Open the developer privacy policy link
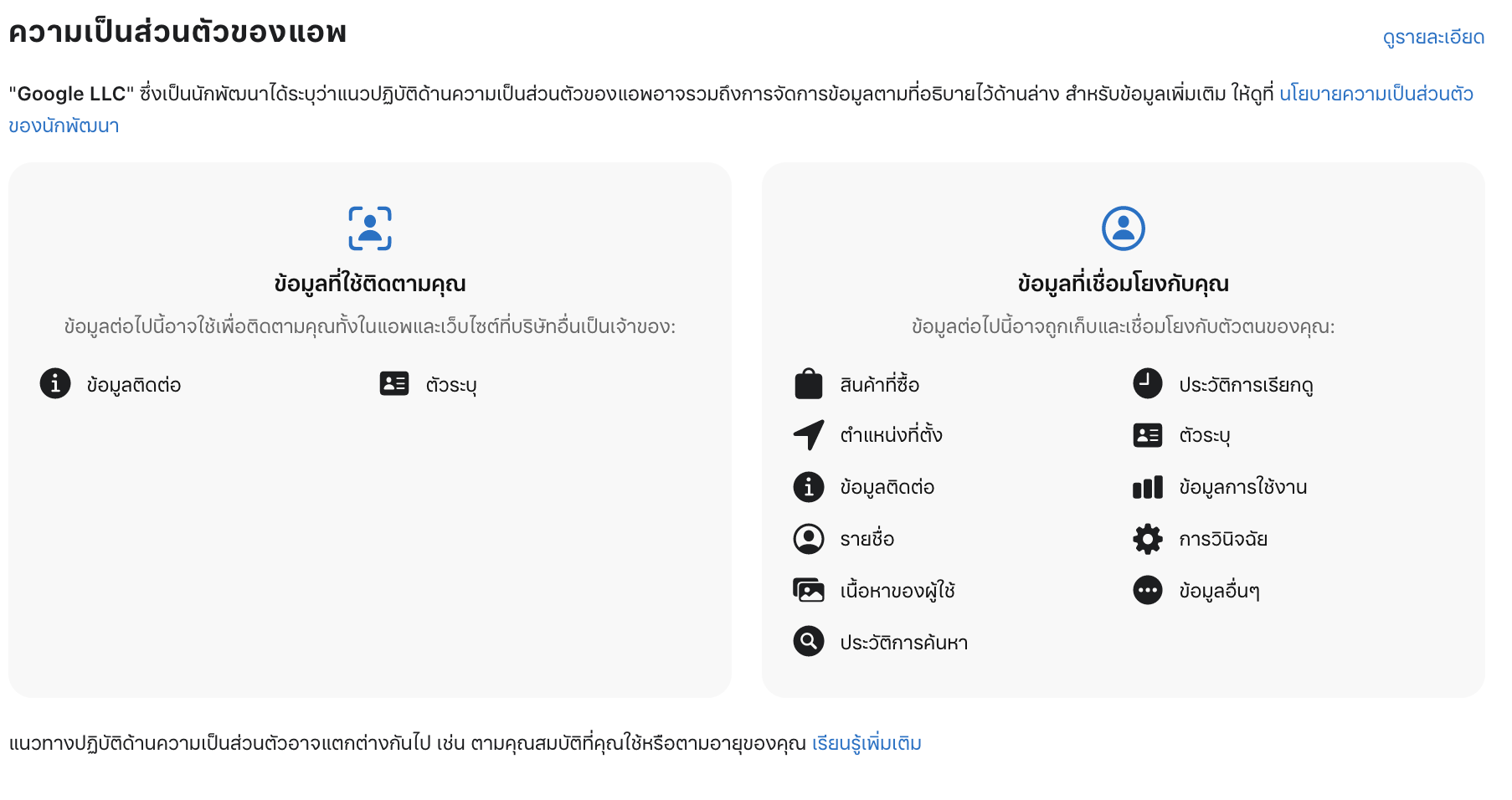This screenshot has height=800, width=1512. tap(1376, 94)
